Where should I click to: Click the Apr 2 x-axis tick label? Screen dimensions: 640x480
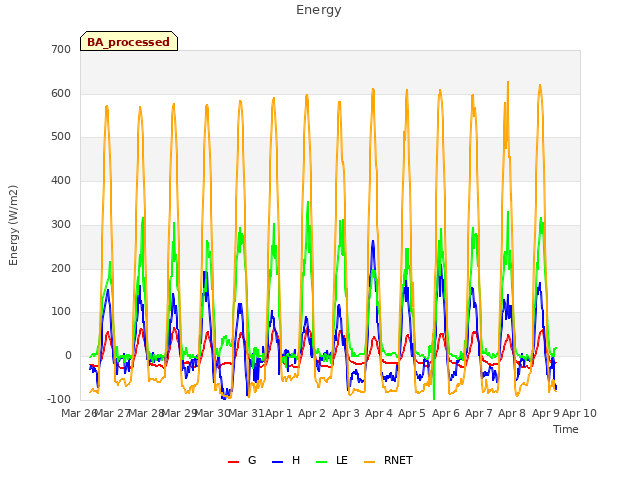312,413
